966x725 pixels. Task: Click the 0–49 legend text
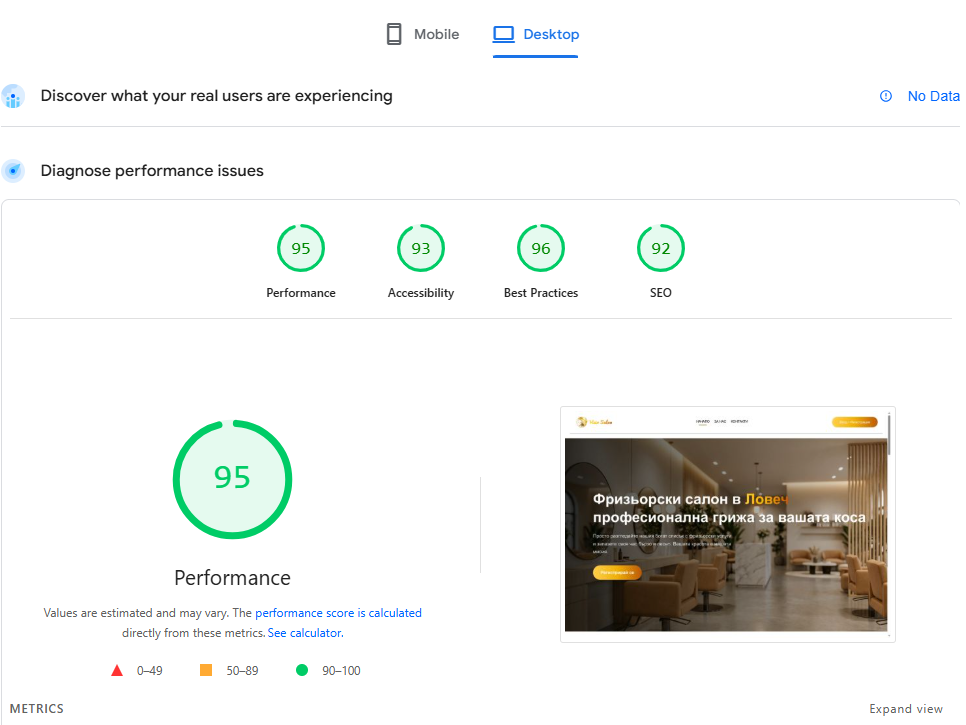coord(150,671)
